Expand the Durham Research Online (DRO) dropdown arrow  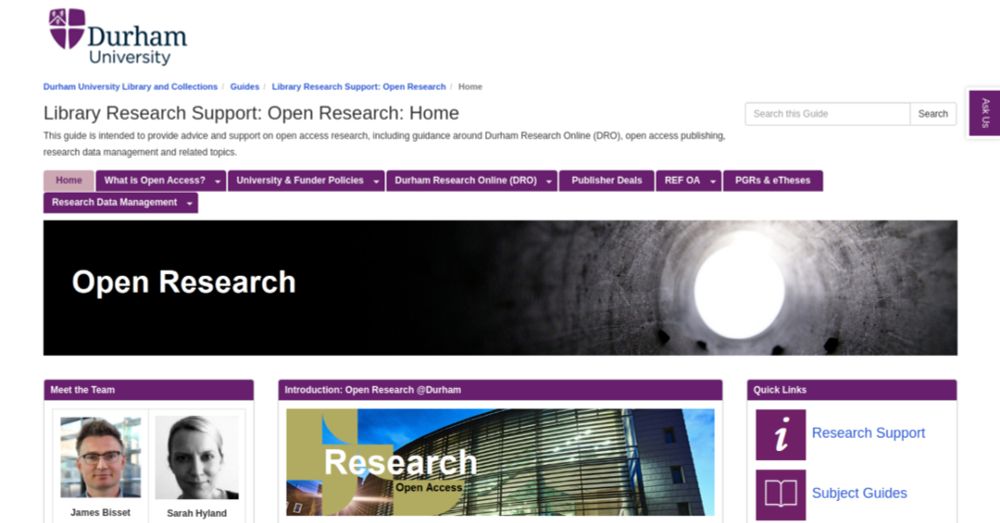click(x=549, y=181)
